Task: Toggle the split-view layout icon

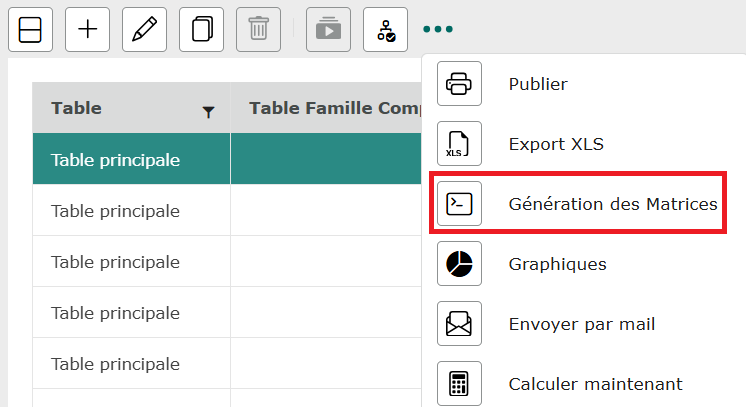Action: [30, 29]
